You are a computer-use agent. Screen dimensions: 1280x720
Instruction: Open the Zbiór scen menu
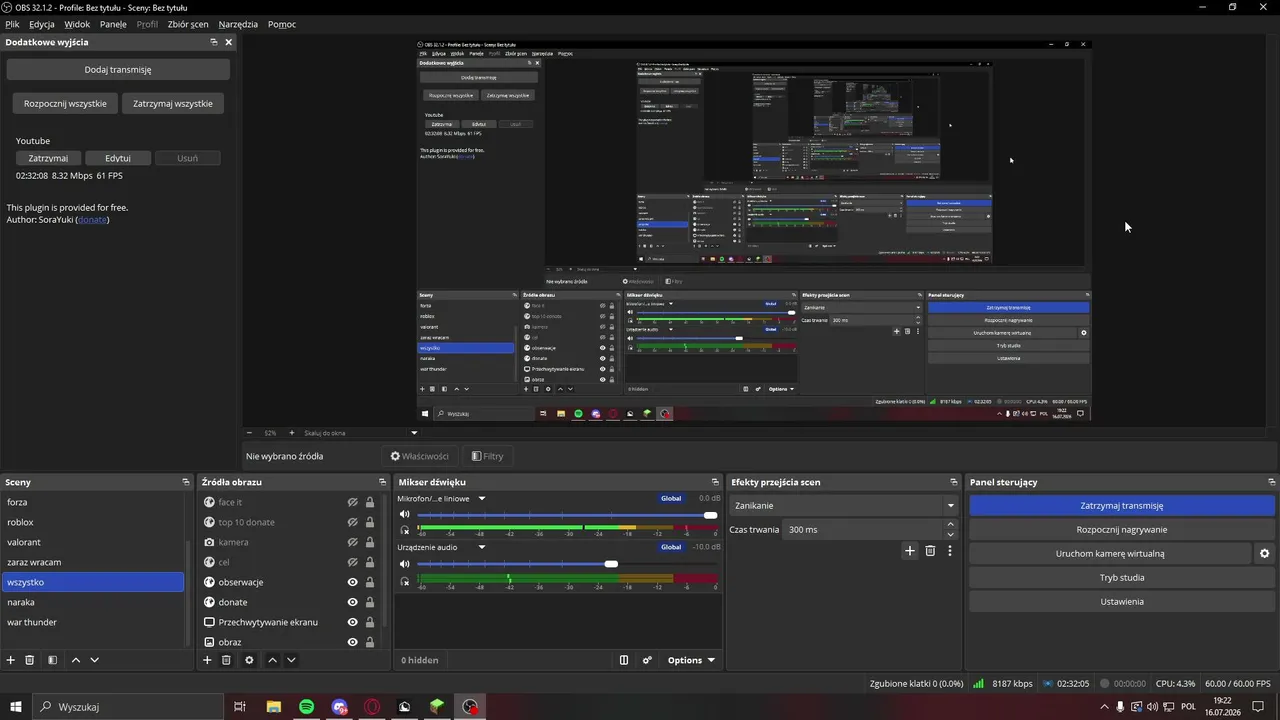tap(188, 24)
